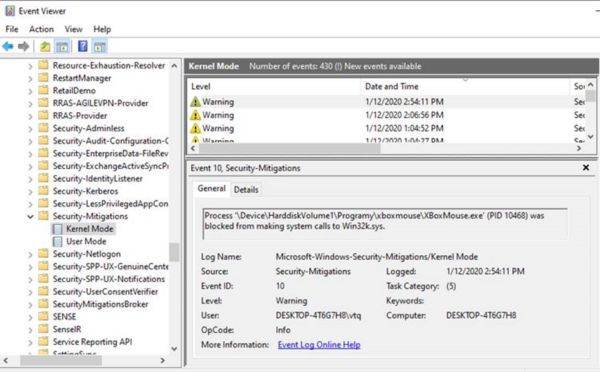Select the 1/12/2020 2:06:56 PM date cell

tap(404, 115)
